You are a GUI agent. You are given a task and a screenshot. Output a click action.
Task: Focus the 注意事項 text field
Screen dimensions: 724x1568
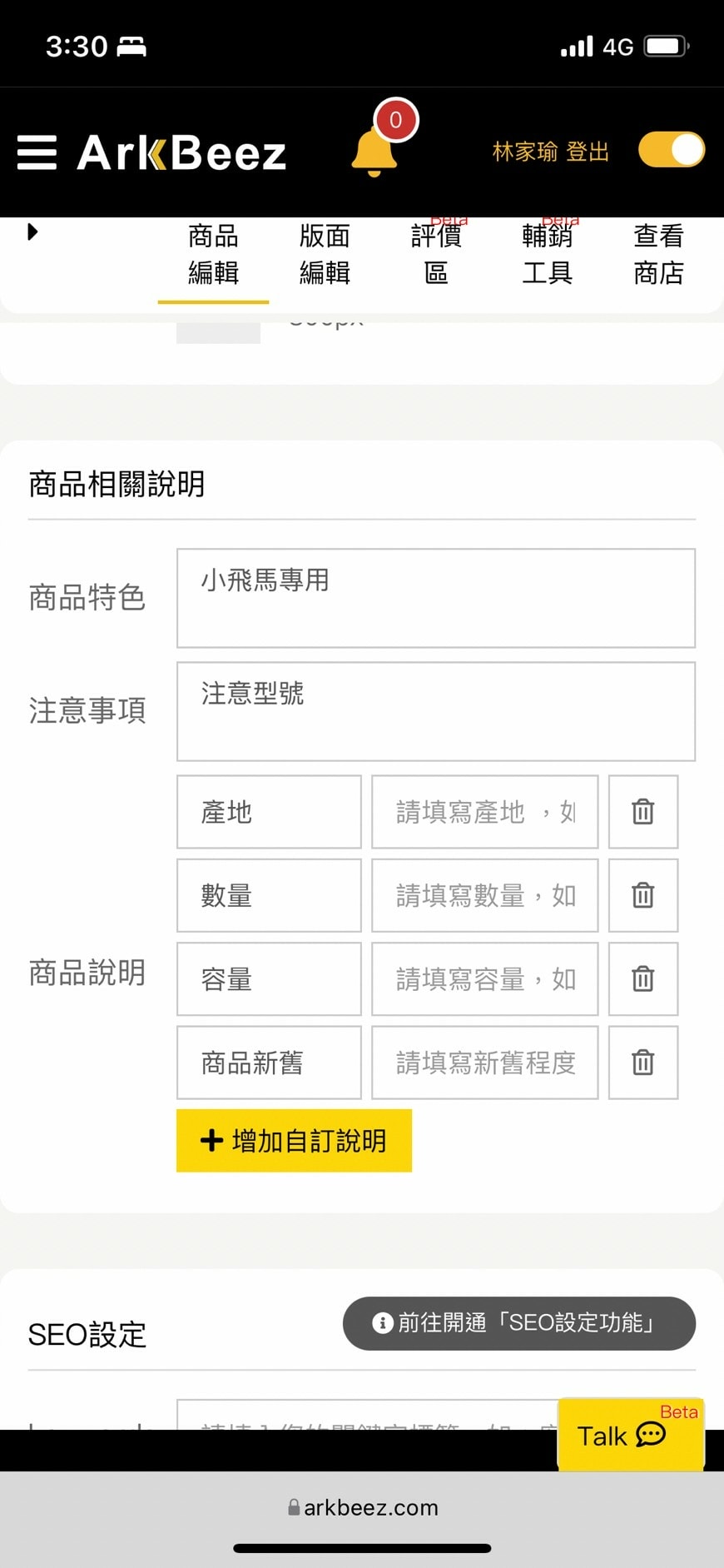[x=436, y=711]
